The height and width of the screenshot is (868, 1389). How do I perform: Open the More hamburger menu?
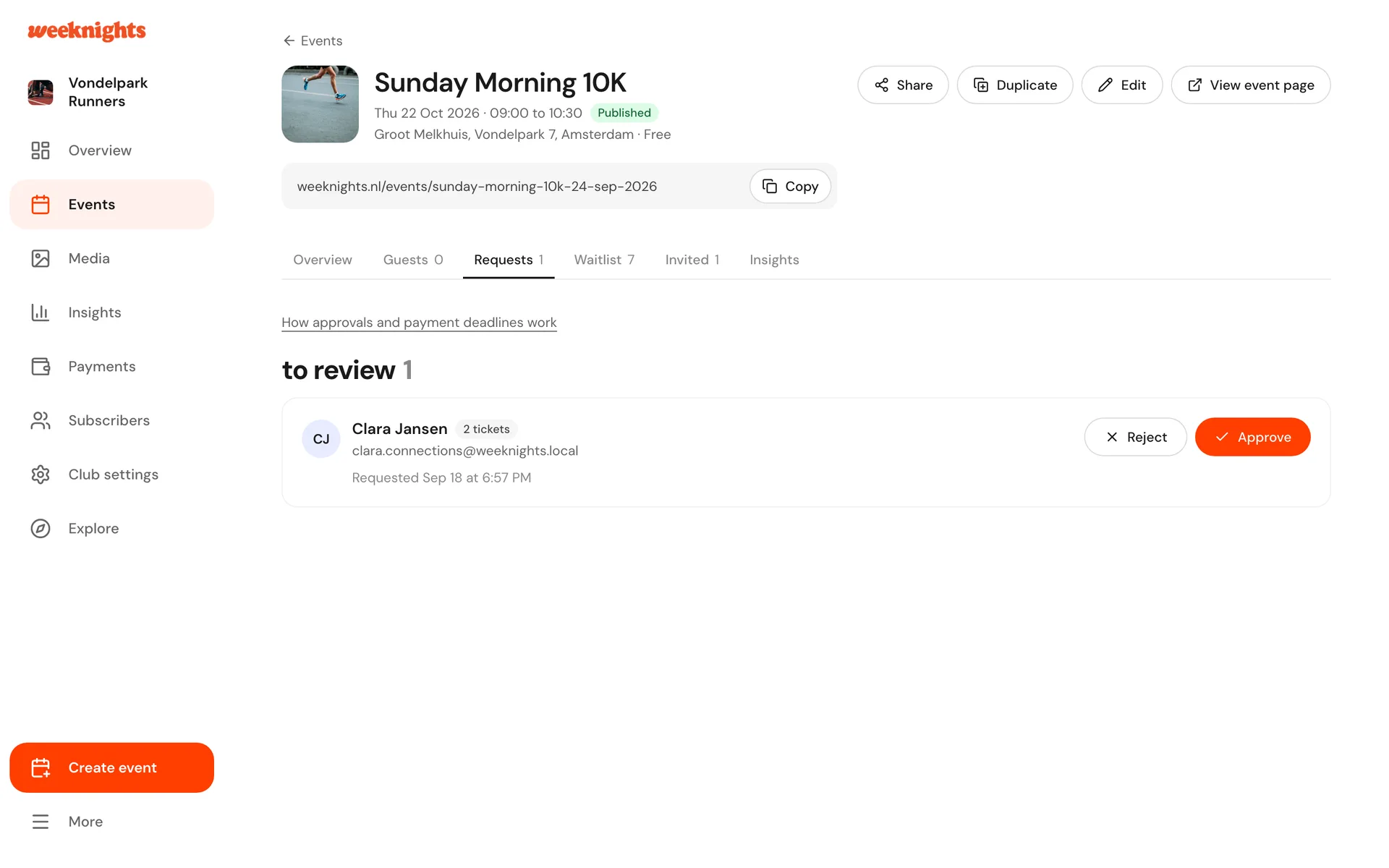click(x=41, y=822)
